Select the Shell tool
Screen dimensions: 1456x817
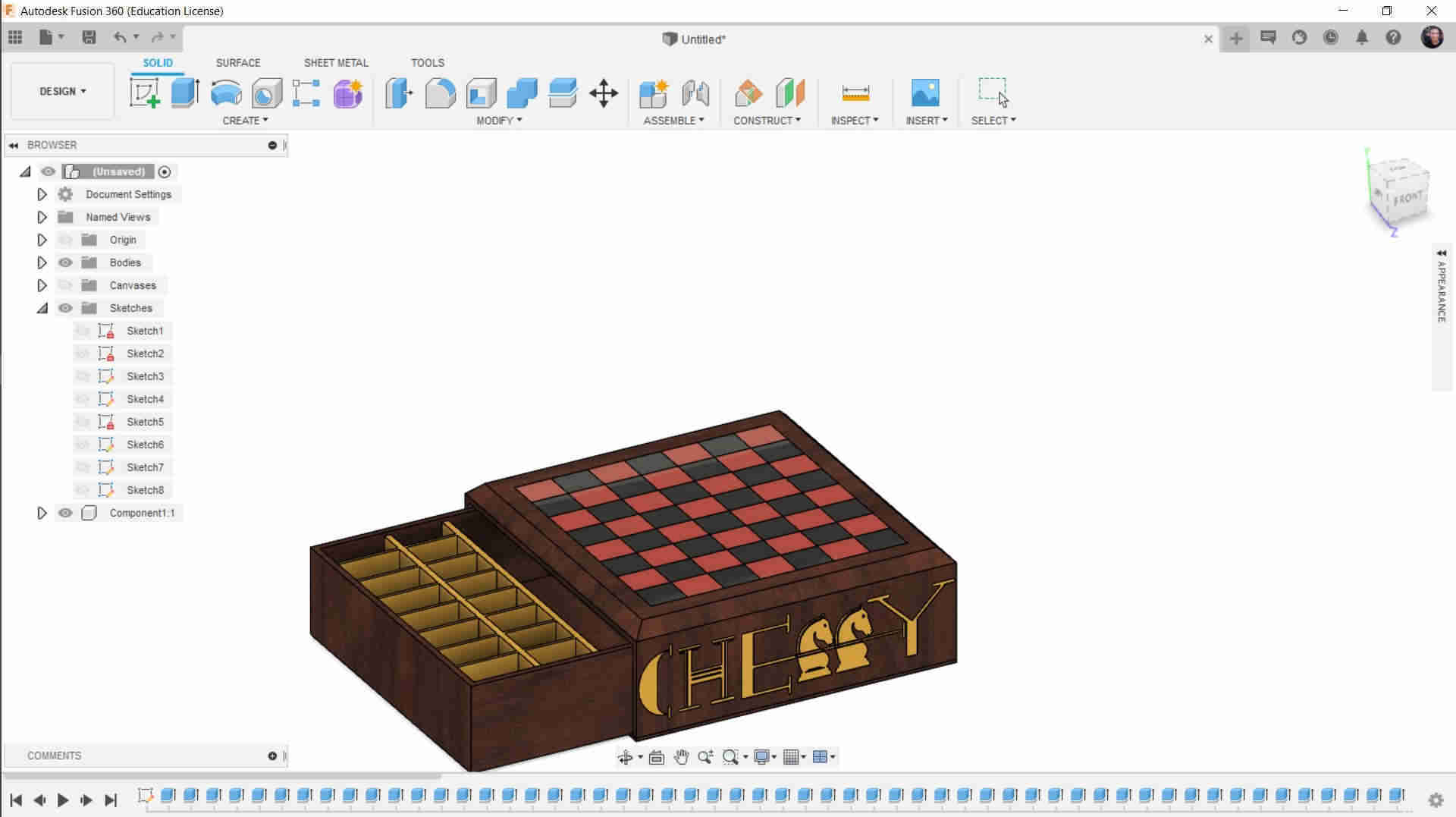click(x=482, y=93)
